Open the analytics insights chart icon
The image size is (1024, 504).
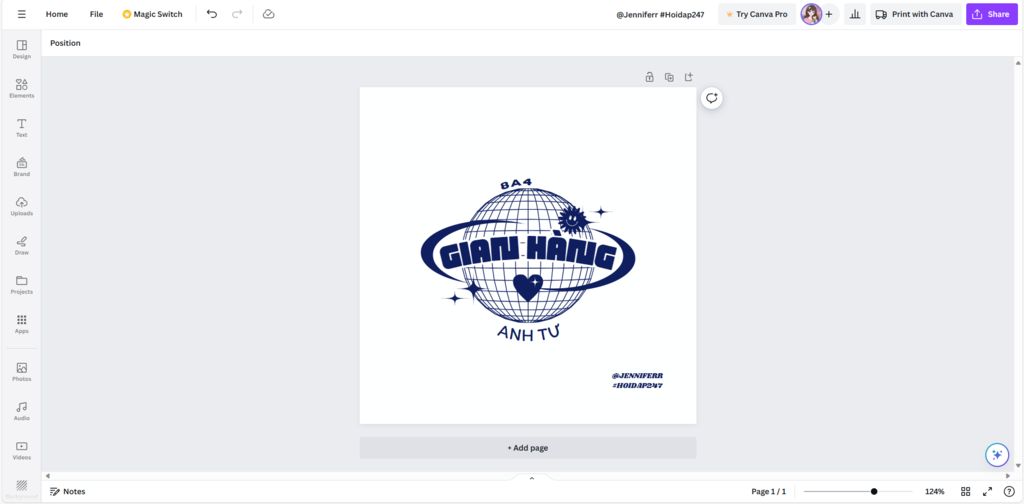pos(855,14)
